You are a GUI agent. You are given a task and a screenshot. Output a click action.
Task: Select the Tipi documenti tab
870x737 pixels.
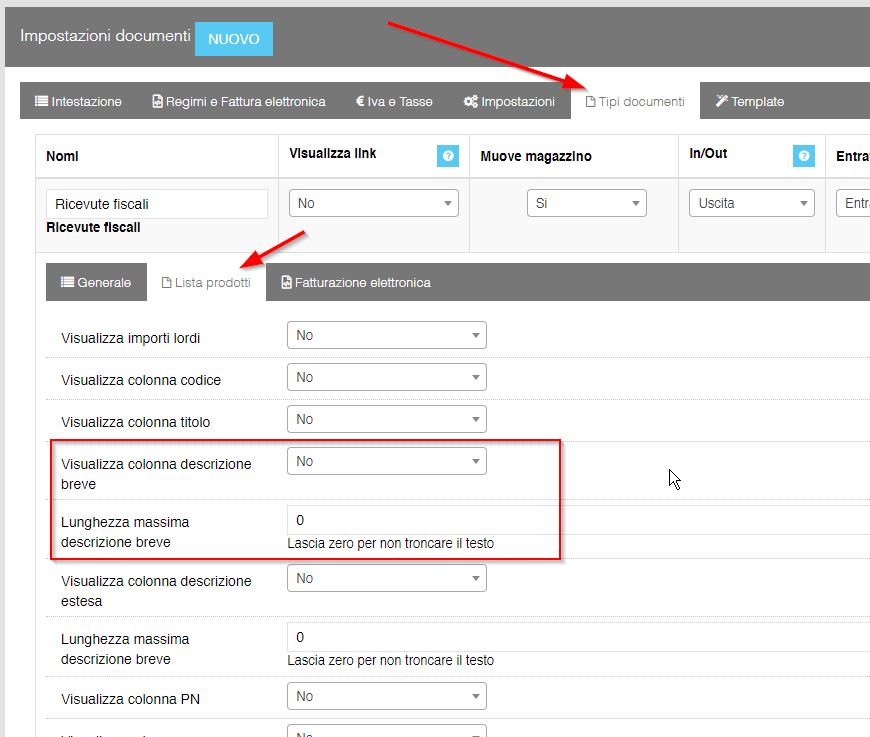[x=634, y=101]
